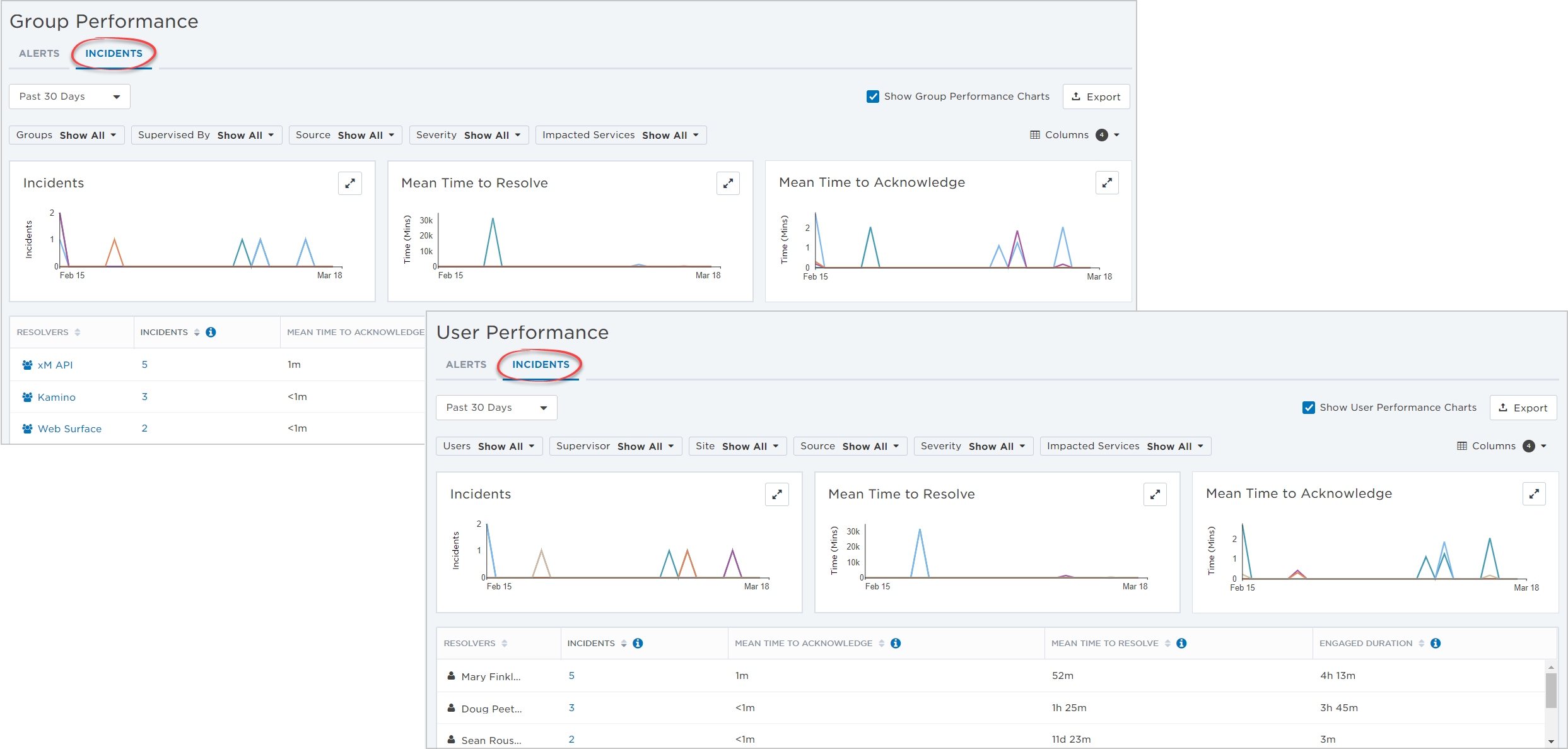Image resolution: width=1568 pixels, height=749 pixels.
Task: Click the Group Performance Export button
Action: [x=1096, y=97]
